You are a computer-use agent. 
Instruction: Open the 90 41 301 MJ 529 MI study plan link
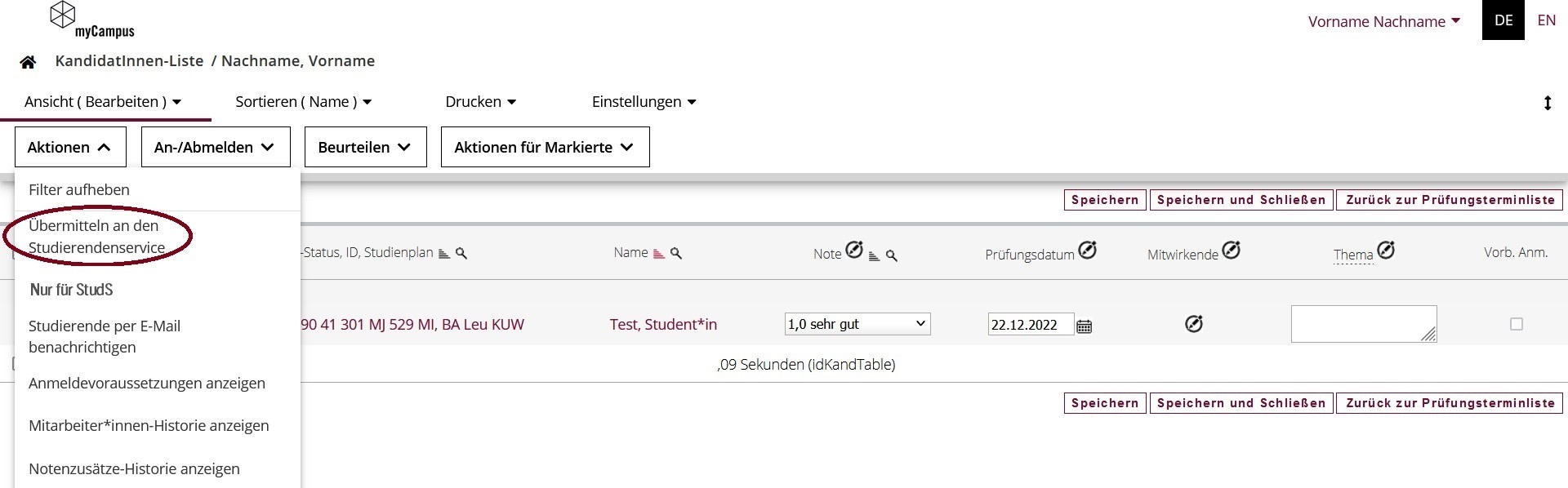pyautogui.click(x=412, y=324)
